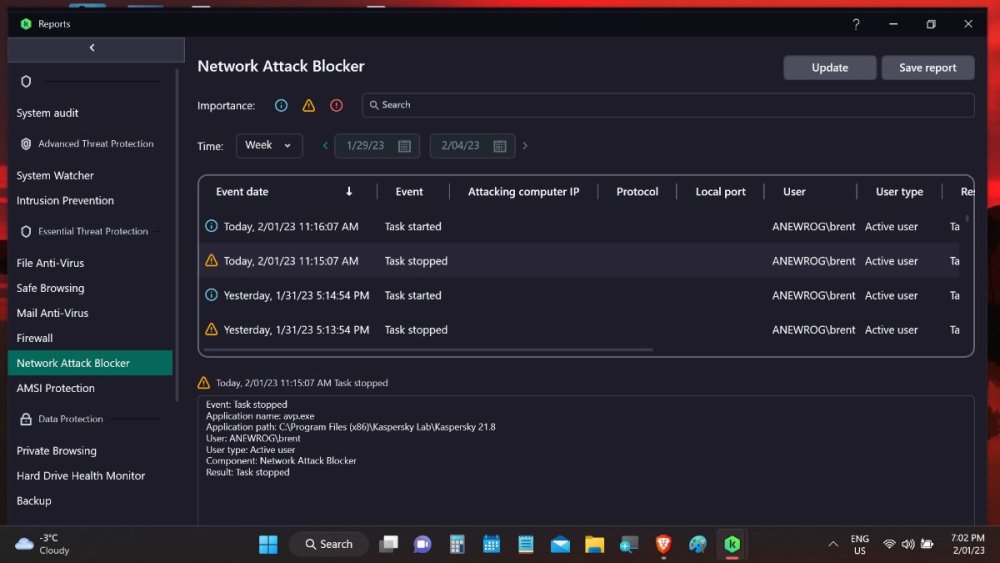This screenshot has height=563, width=1000.
Task: Click the Save report button
Action: click(927, 68)
